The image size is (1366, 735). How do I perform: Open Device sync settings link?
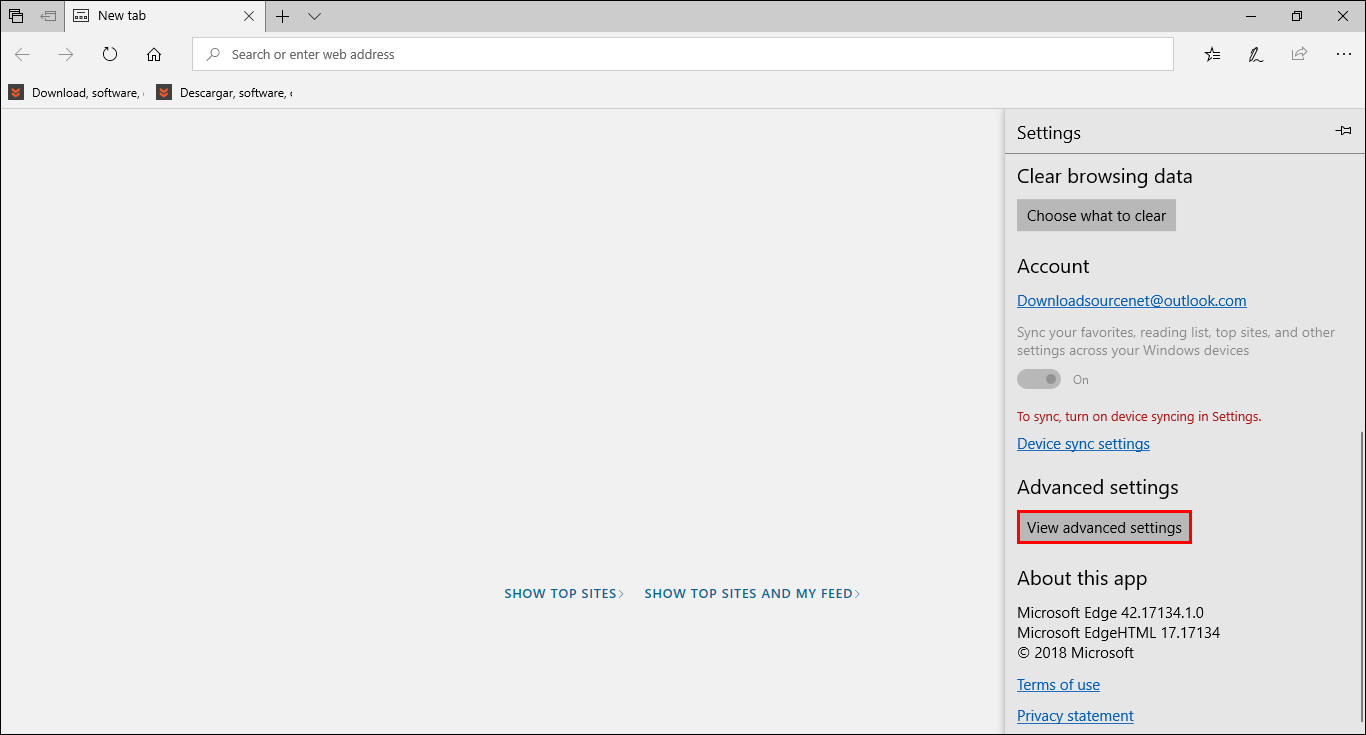pos(1083,443)
